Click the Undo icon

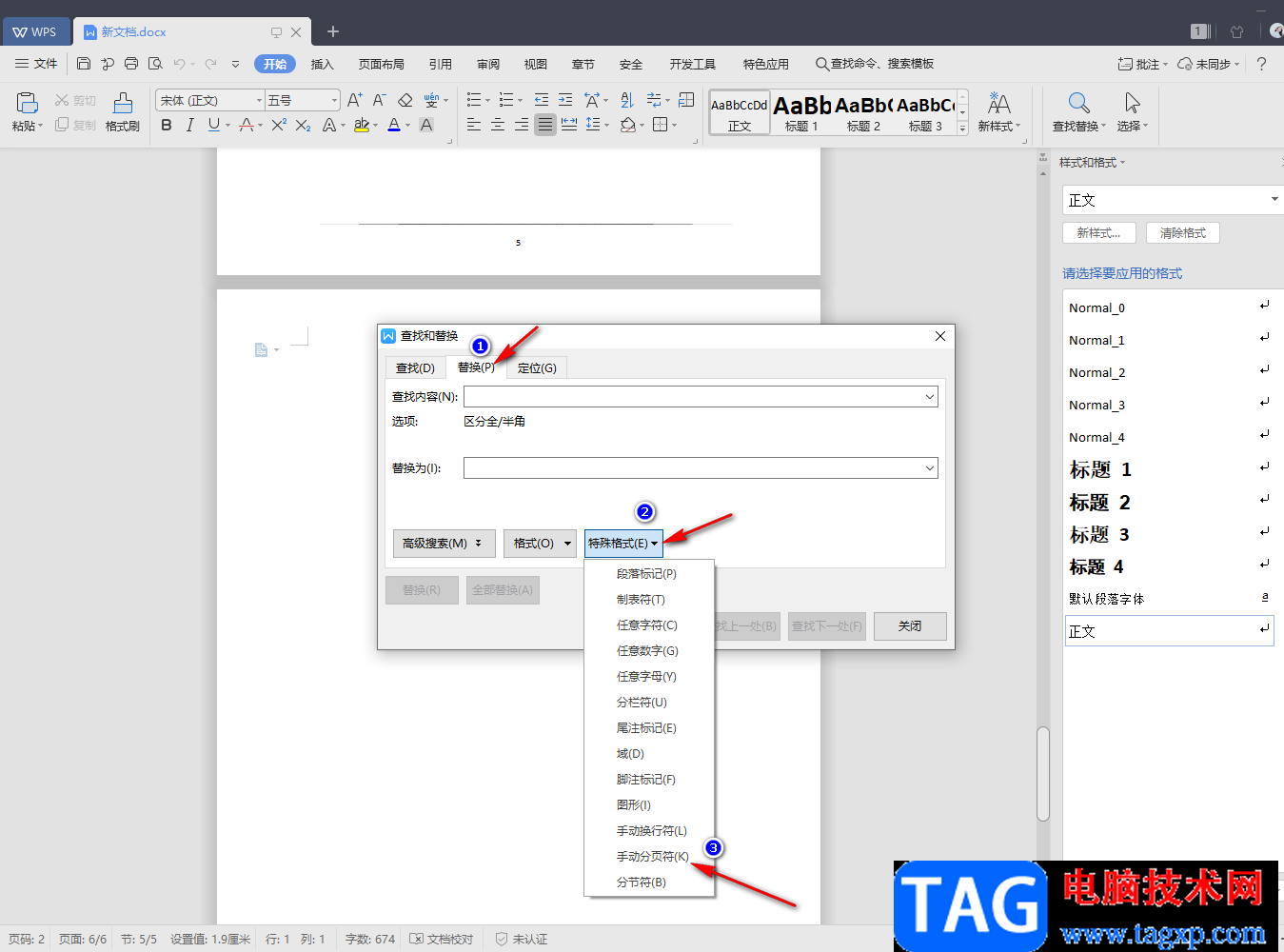coord(179,64)
